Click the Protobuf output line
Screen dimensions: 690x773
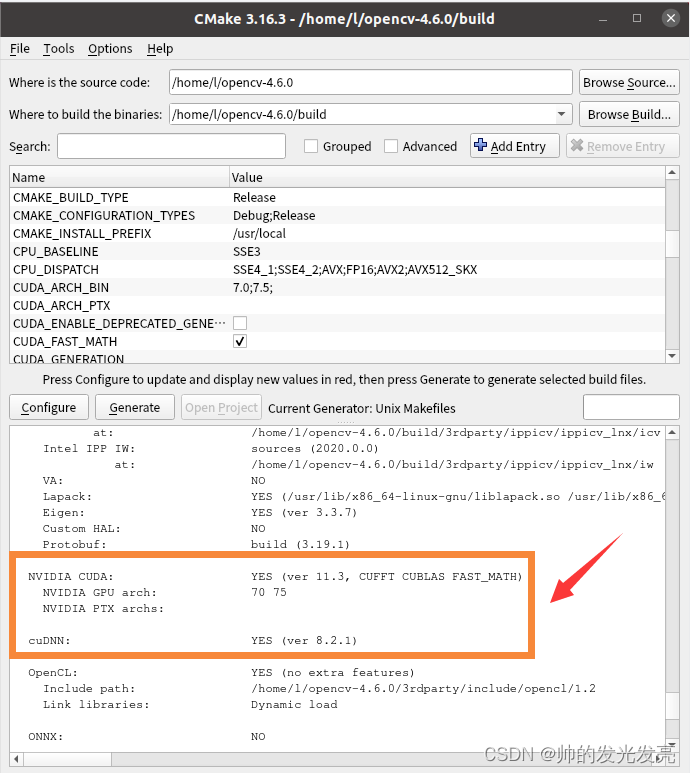(x=196, y=544)
